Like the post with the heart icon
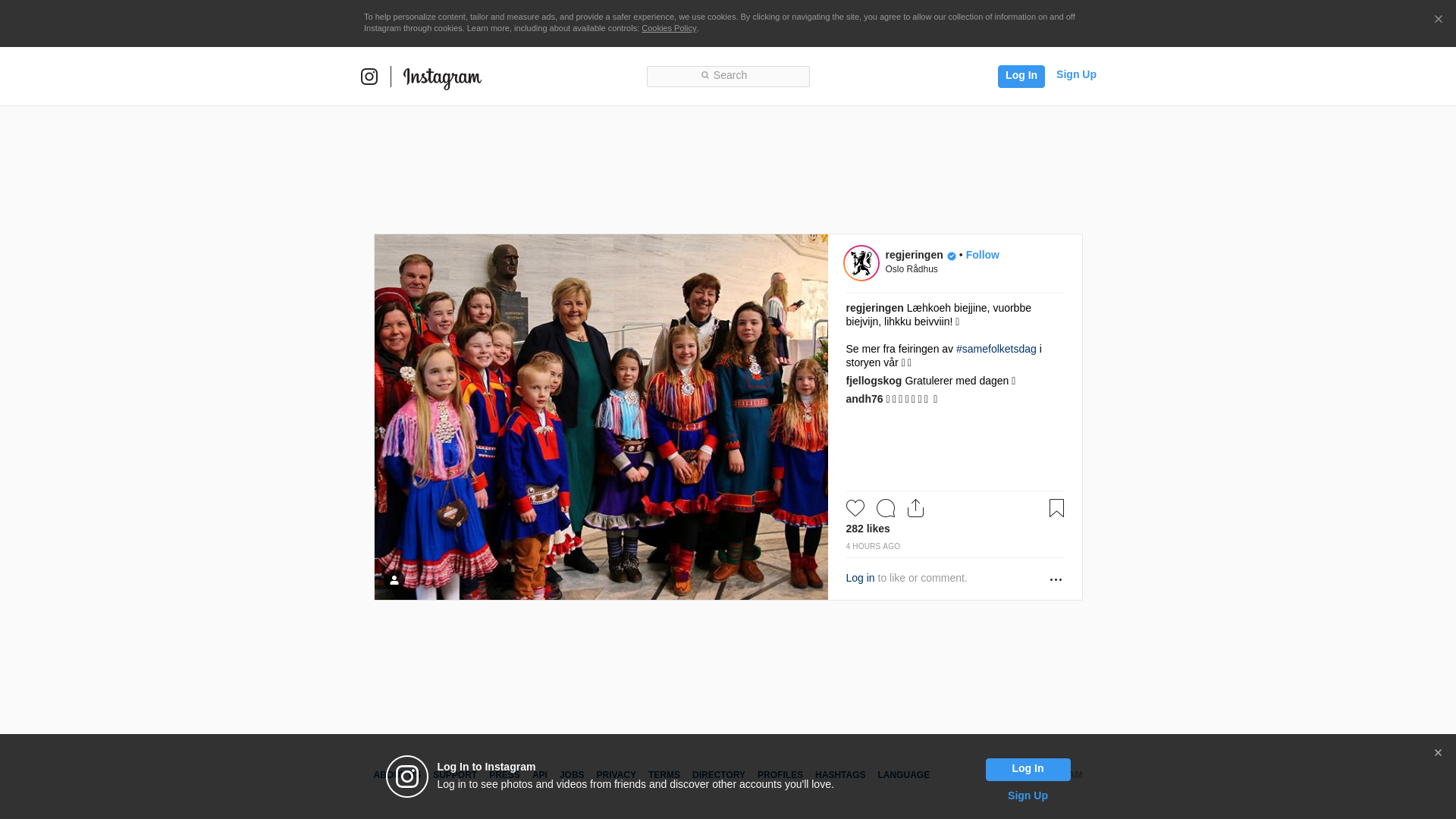The width and height of the screenshot is (1456, 819). pos(855,508)
